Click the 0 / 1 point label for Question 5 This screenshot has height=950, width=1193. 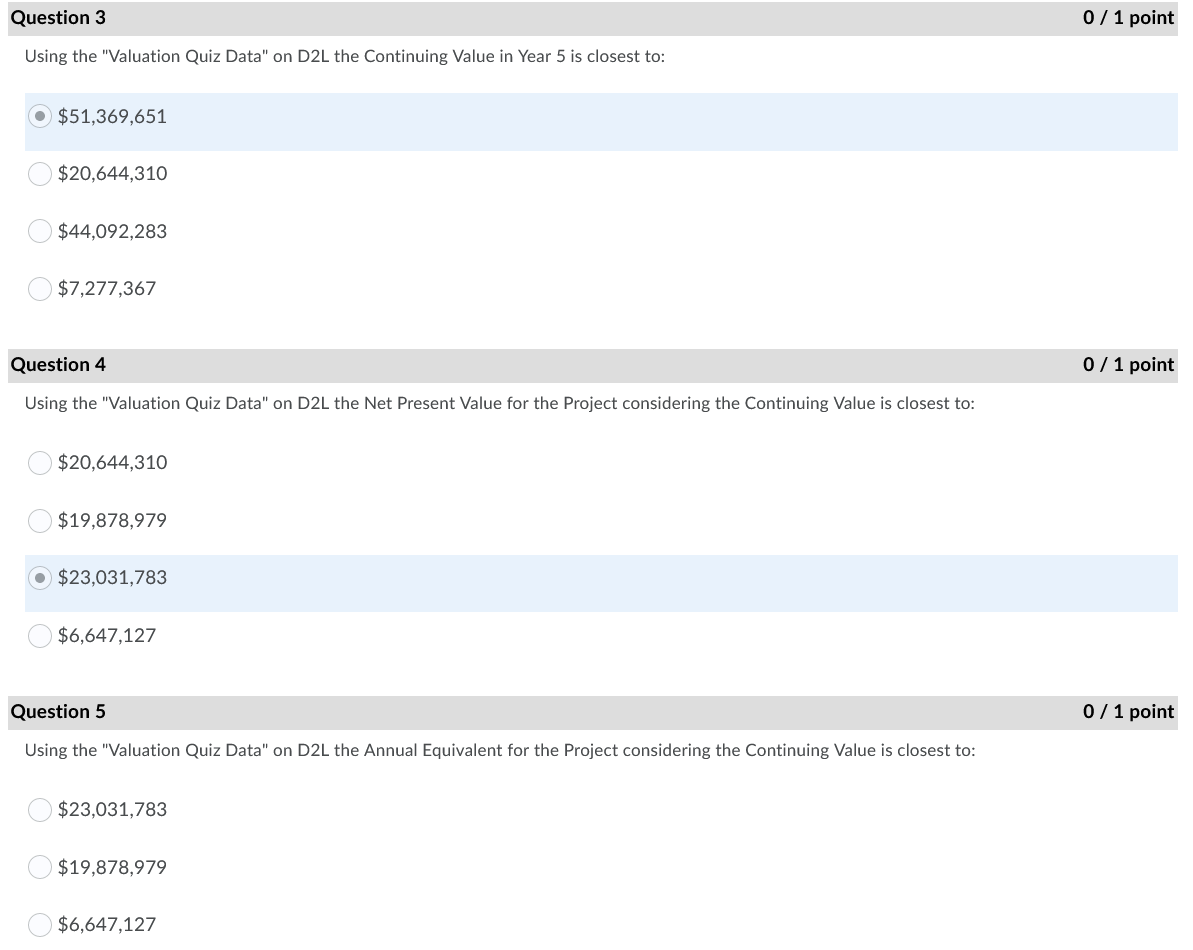[x=1129, y=711]
